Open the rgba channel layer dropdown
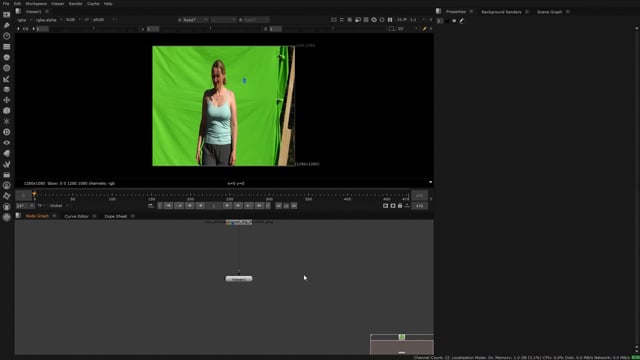640x360 pixels. tap(24, 20)
